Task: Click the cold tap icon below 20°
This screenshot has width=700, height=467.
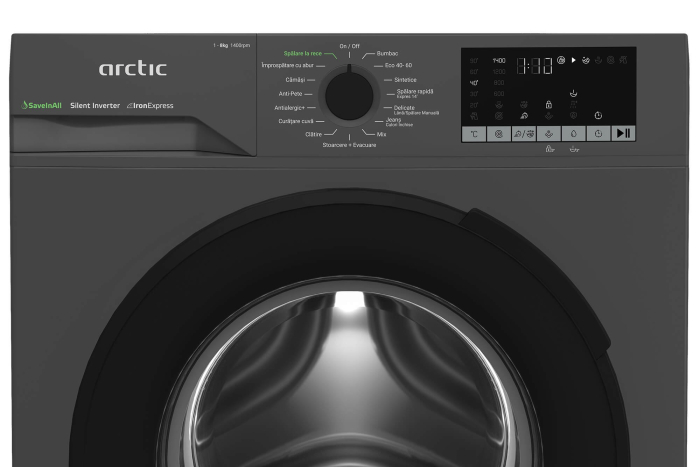Action: (x=474, y=116)
